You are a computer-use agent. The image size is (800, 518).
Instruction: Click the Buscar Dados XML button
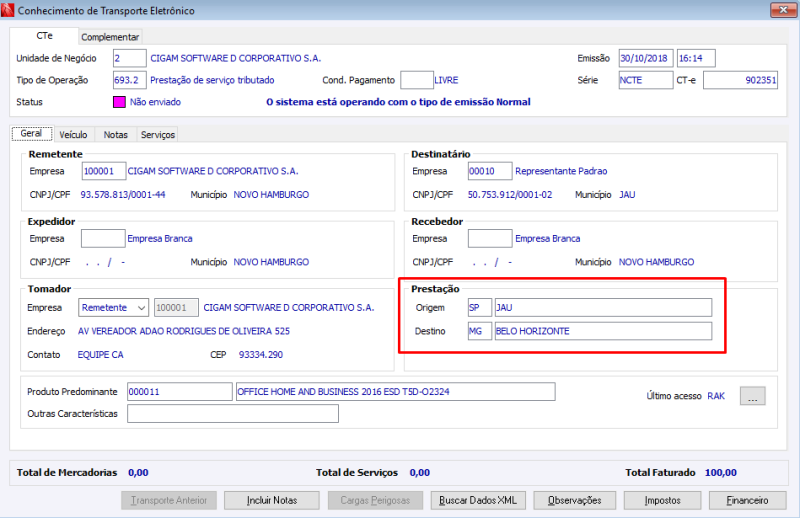pyautogui.click(x=478, y=500)
